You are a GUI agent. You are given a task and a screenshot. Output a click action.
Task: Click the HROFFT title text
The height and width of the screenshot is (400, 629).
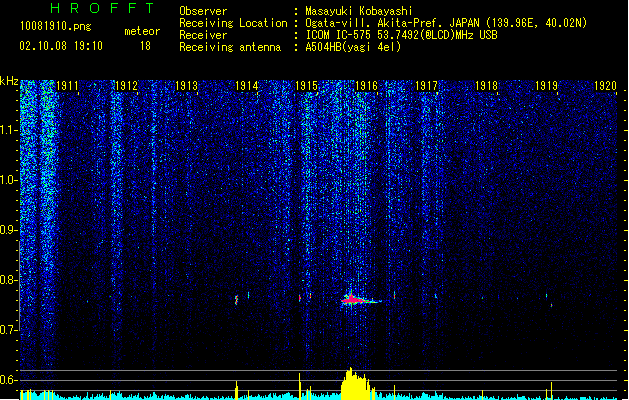point(102,8)
